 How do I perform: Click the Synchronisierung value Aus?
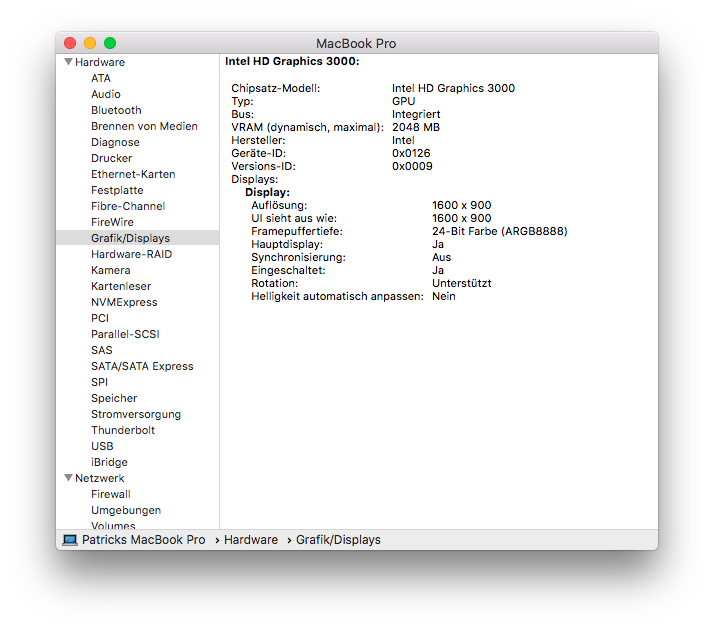coord(441,257)
